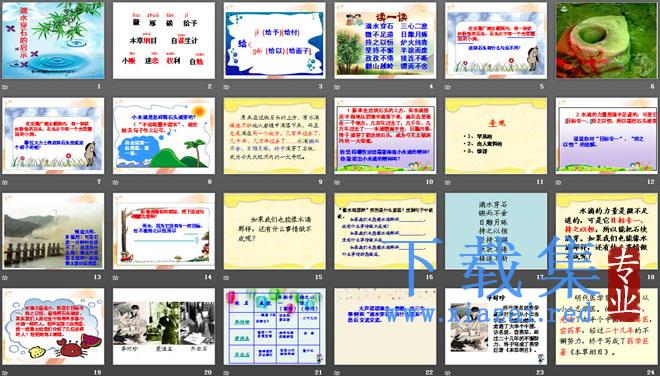Open slide 4 titled 读一读

pyautogui.click(x=385, y=40)
